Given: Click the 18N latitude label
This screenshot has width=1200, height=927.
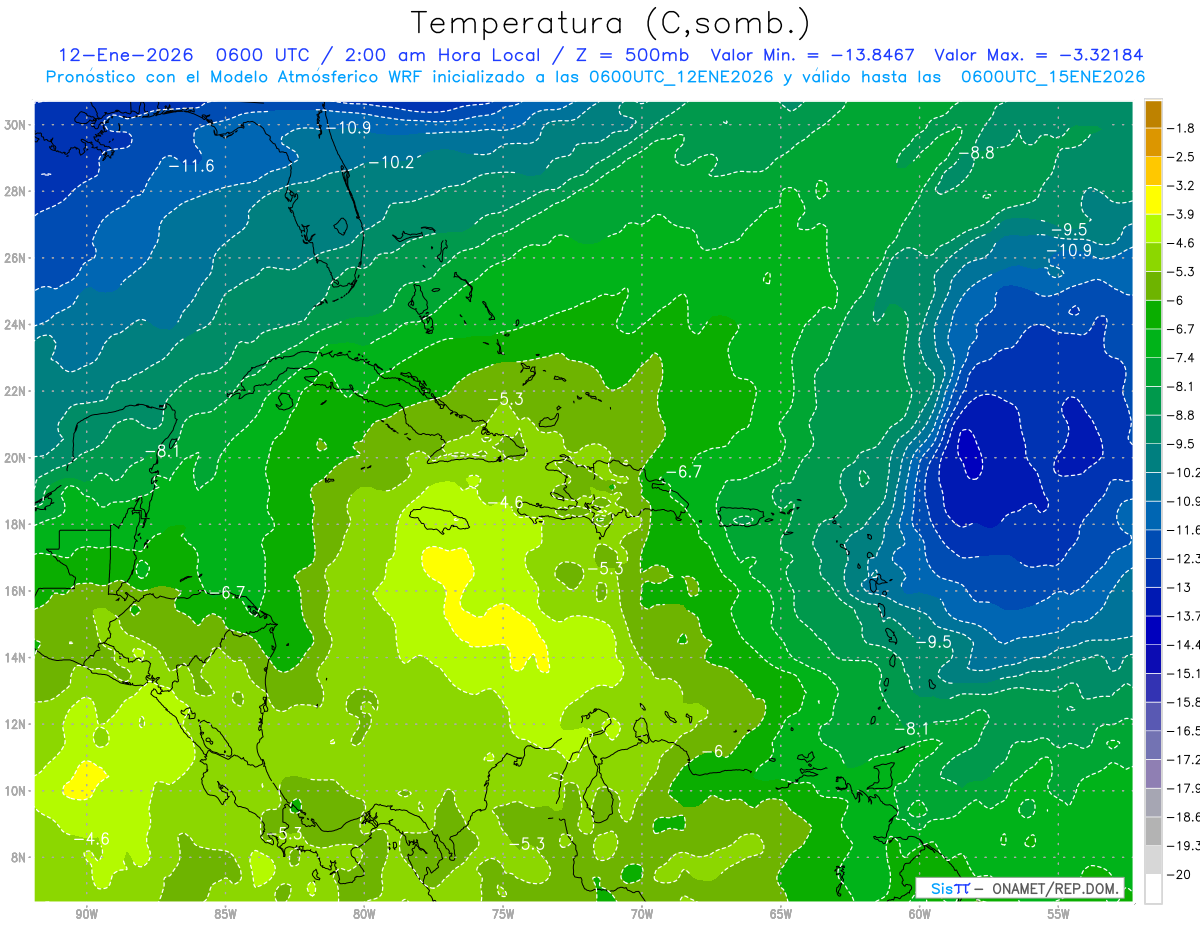Looking at the screenshot, I should [17, 524].
